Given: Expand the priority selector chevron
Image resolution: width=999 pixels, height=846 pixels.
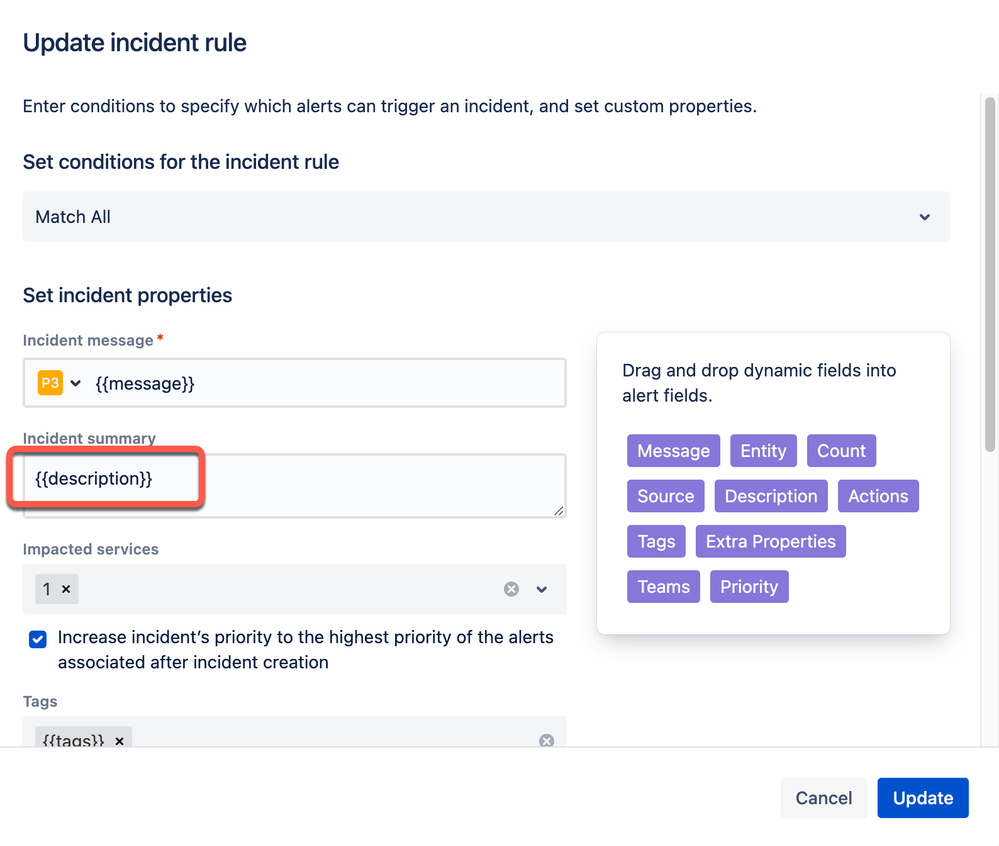Looking at the screenshot, I should pyautogui.click(x=76, y=383).
